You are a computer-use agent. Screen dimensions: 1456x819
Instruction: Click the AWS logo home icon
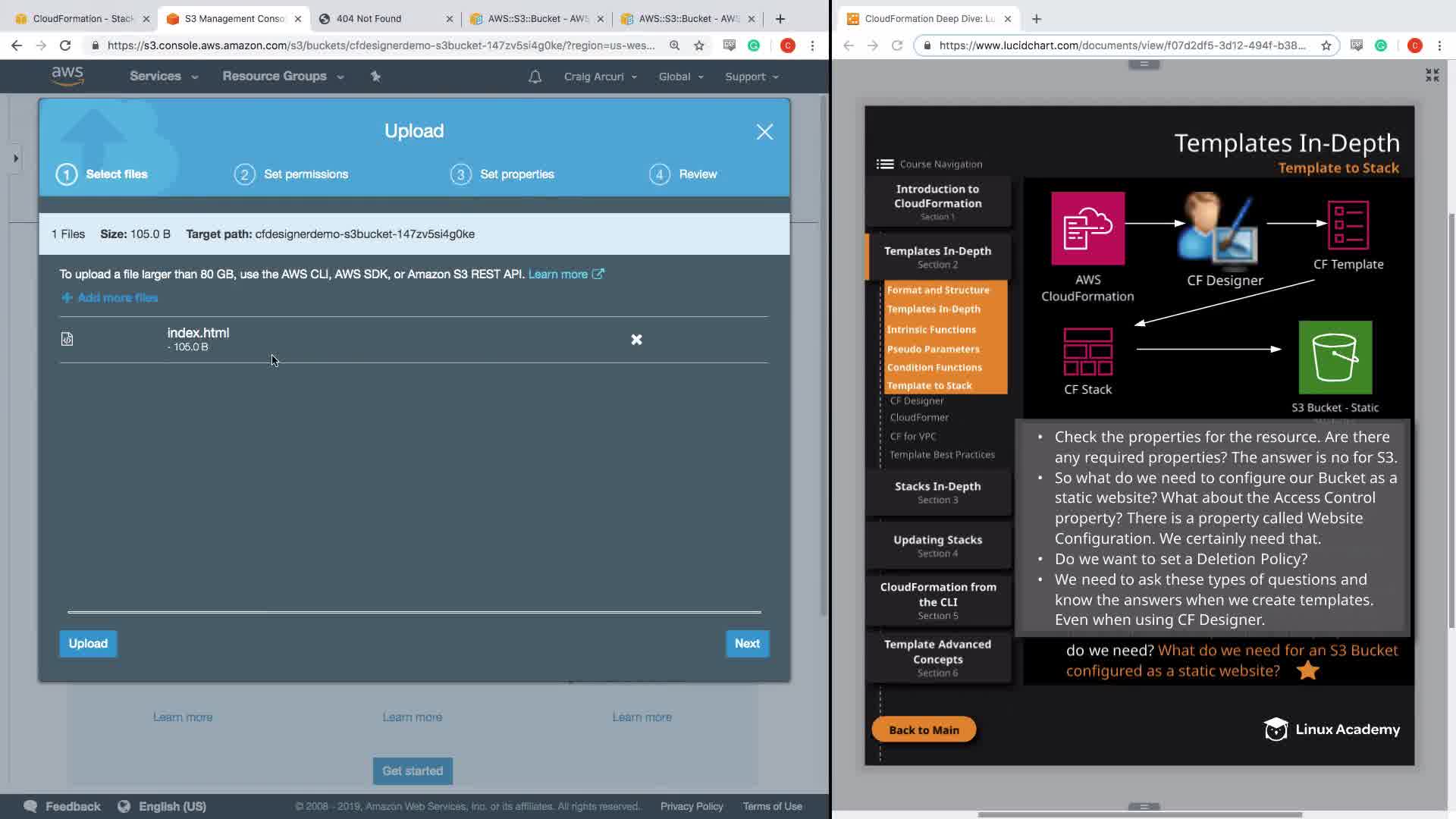coord(67,76)
